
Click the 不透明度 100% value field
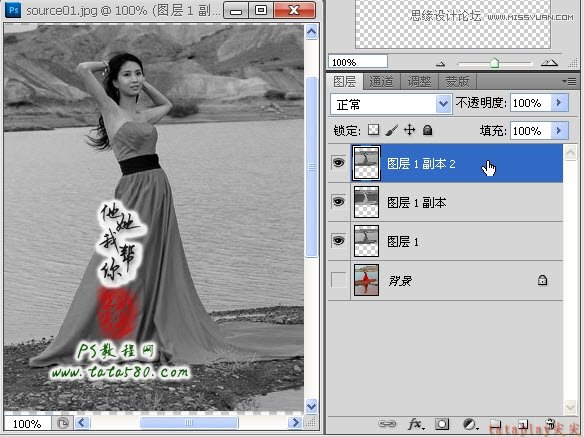click(531, 103)
